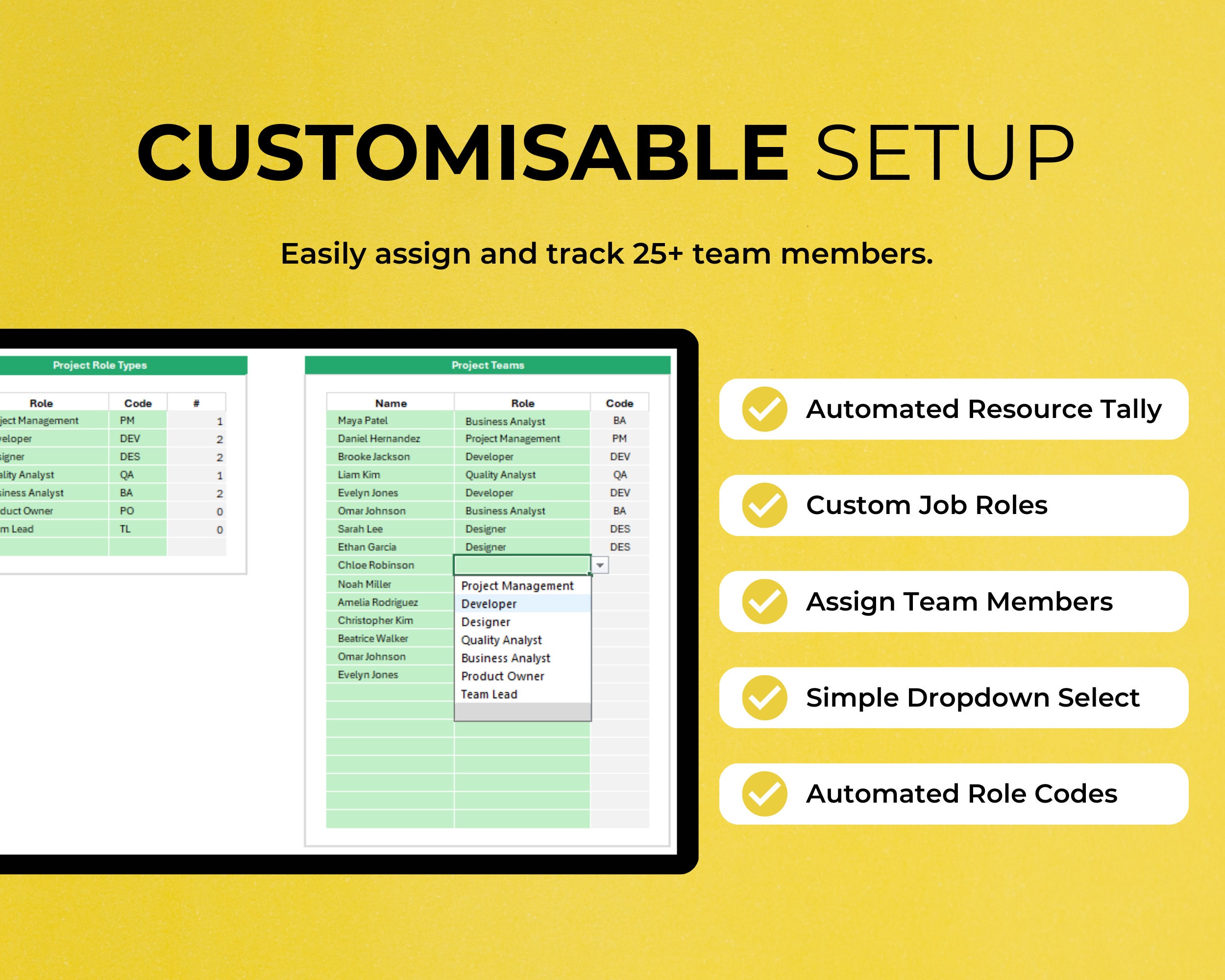The image size is (1225, 980).
Task: Select the Liam Kim name cell
Action: 390,475
